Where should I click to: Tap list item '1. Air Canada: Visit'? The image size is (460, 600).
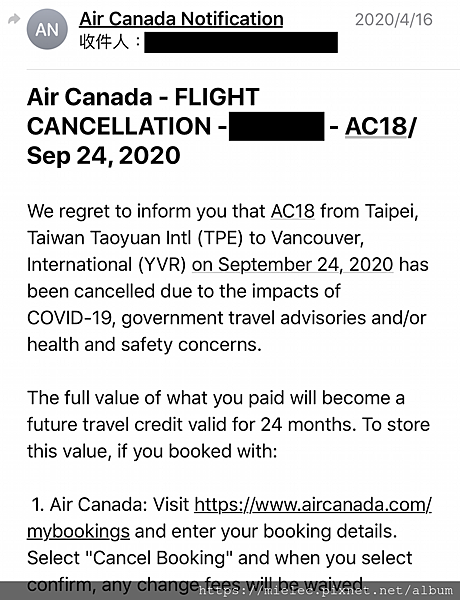pyautogui.click(x=110, y=505)
